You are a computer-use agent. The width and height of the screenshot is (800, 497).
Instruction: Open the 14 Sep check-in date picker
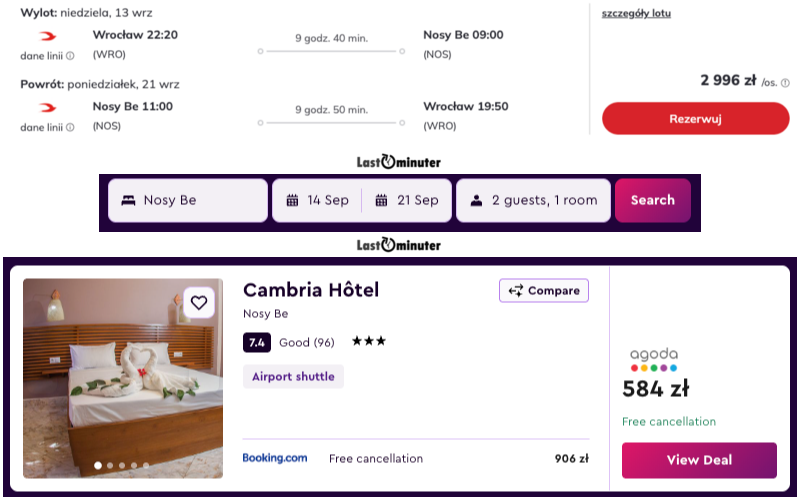click(x=317, y=201)
